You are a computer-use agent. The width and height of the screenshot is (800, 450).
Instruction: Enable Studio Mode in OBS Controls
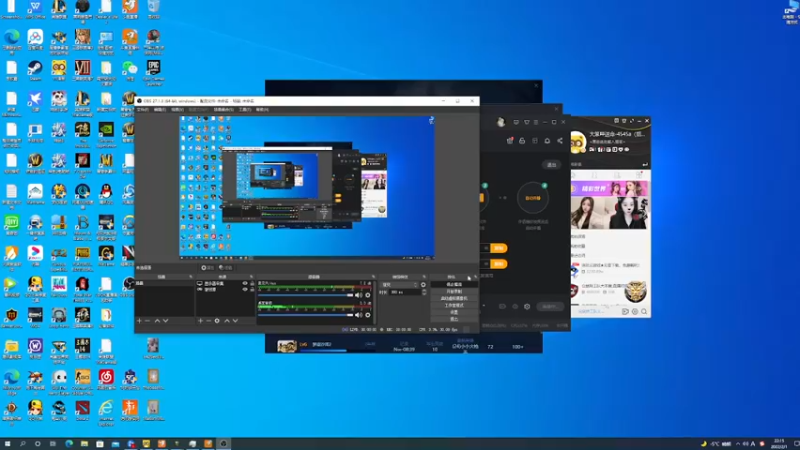pyautogui.click(x=454, y=305)
